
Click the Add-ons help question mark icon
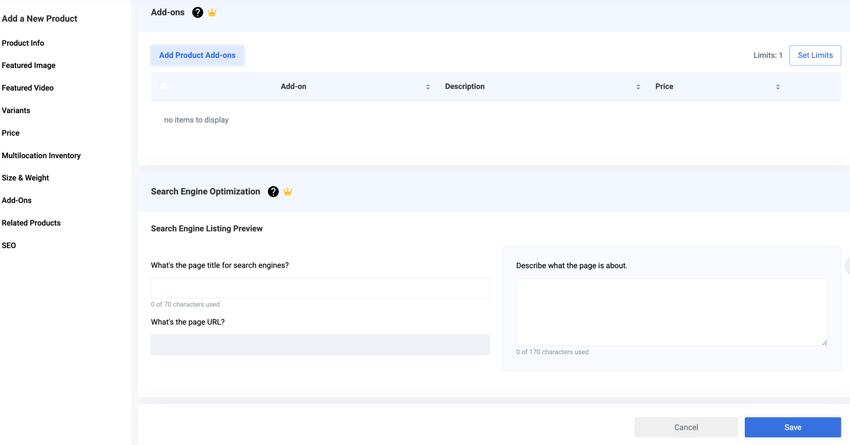click(x=197, y=12)
